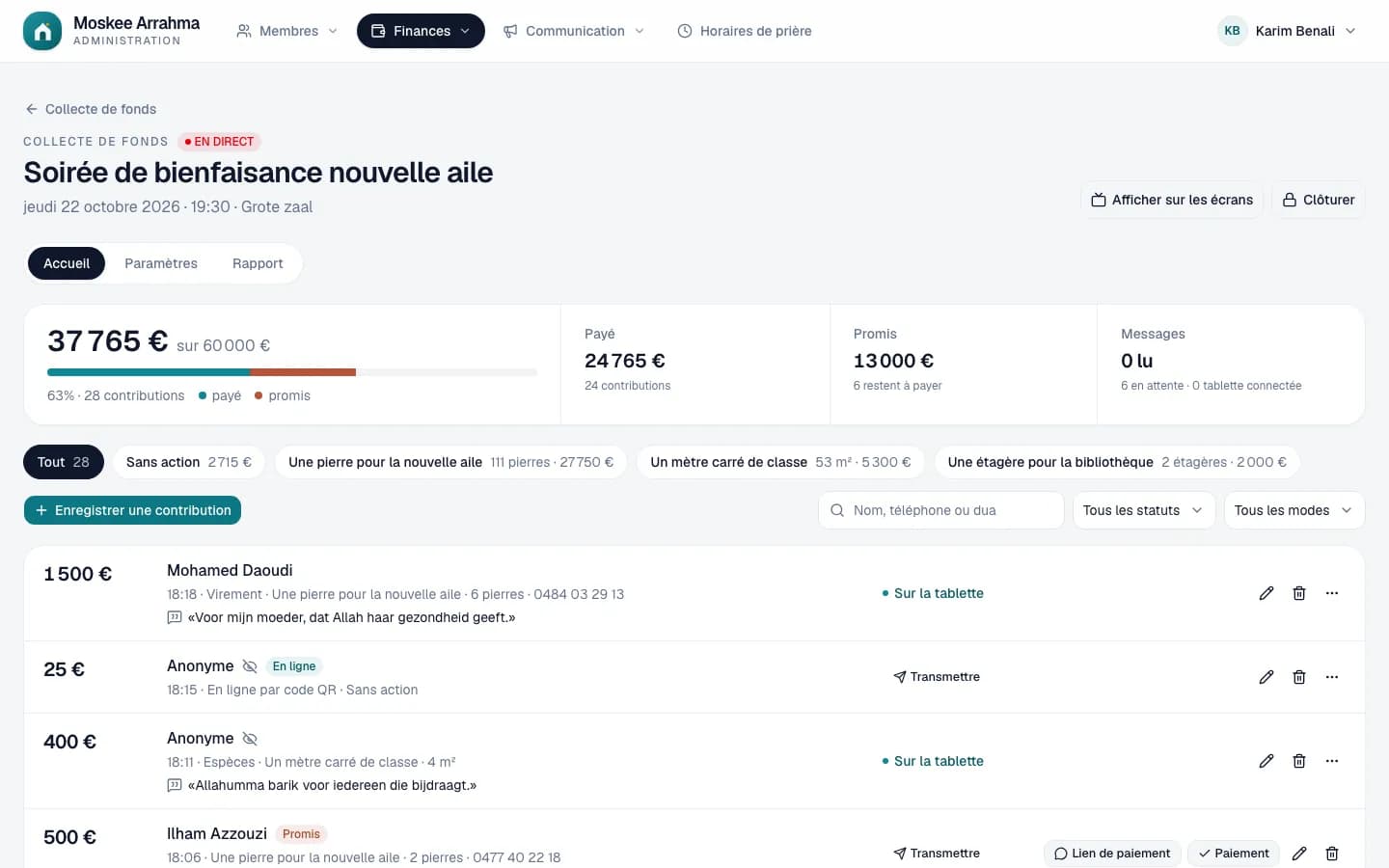Click the Clôturer button

1319,200
